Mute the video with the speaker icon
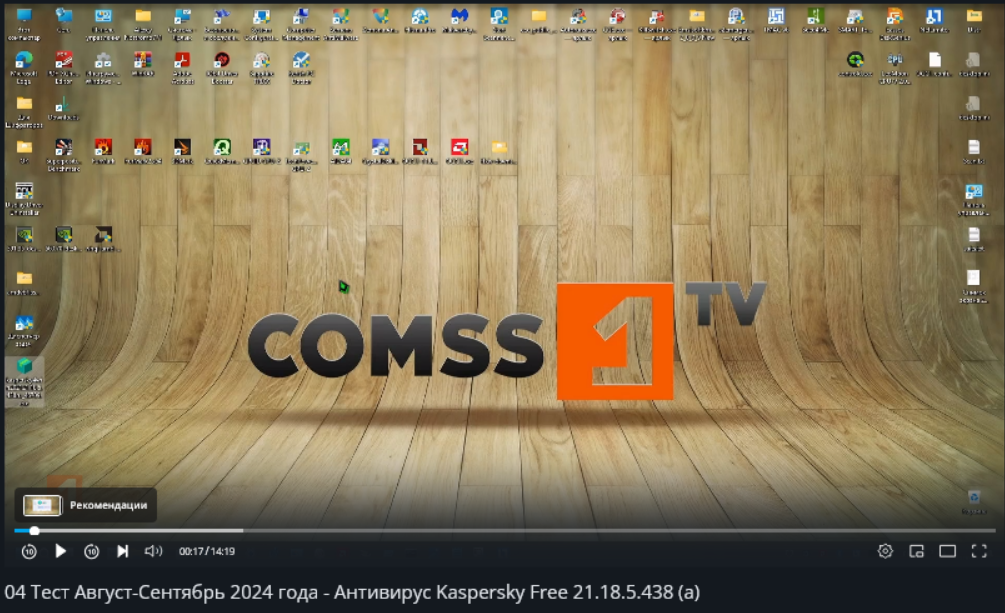 click(153, 551)
